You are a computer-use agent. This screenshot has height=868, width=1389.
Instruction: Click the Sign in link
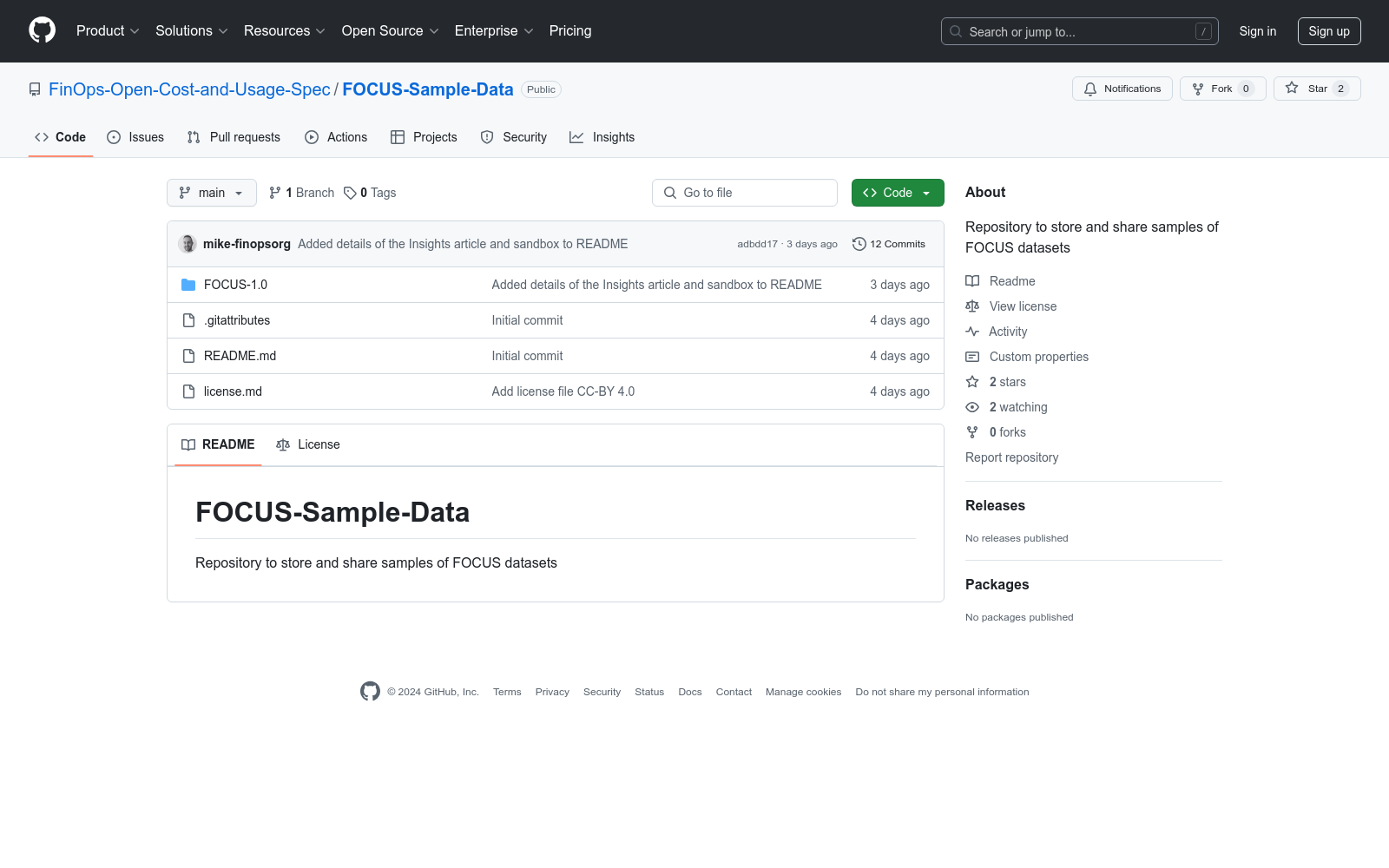coord(1258,31)
